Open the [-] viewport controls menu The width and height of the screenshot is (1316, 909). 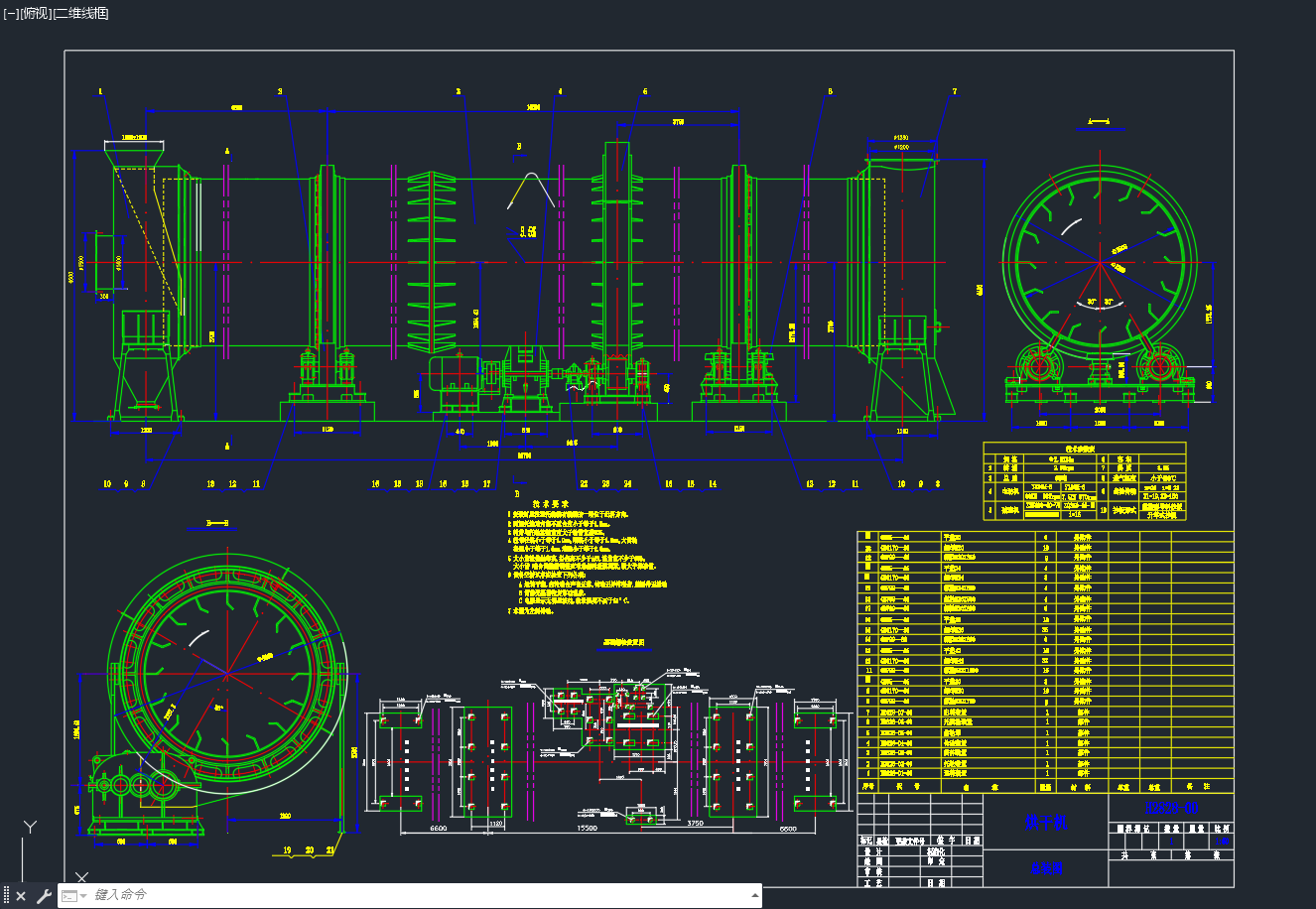click(11, 14)
